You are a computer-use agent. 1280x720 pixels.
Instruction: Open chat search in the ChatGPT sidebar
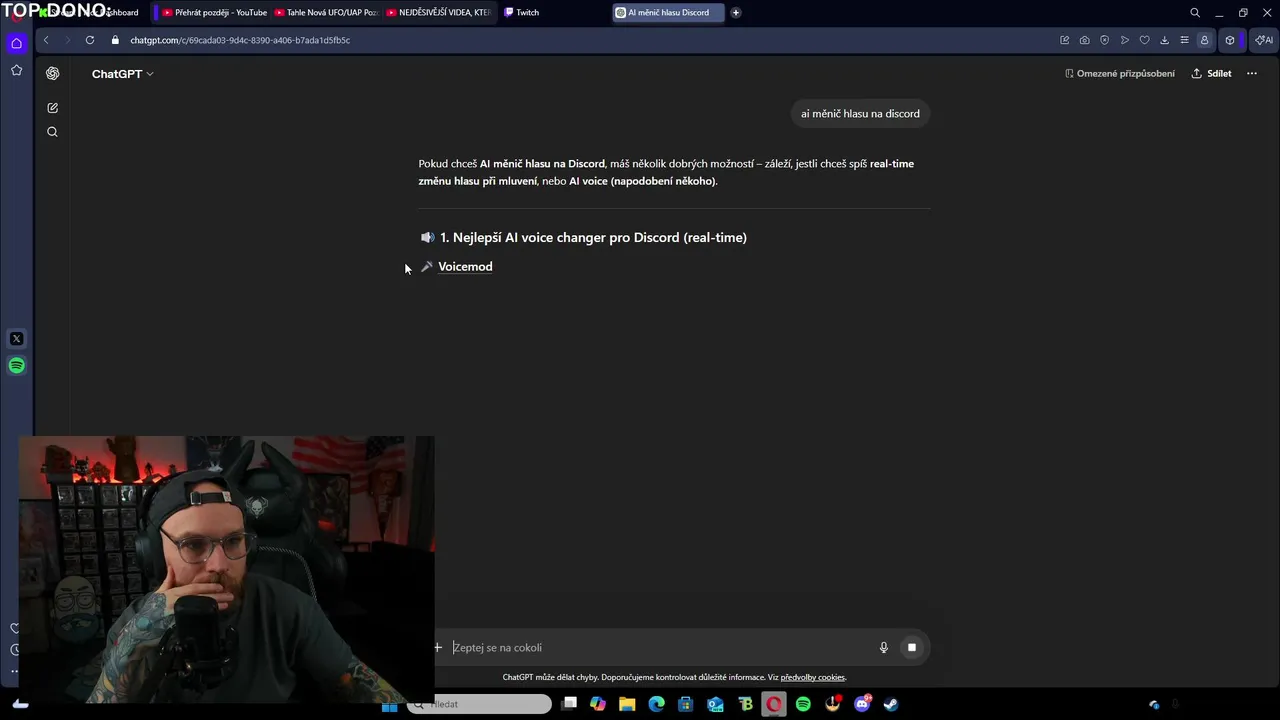click(52, 132)
